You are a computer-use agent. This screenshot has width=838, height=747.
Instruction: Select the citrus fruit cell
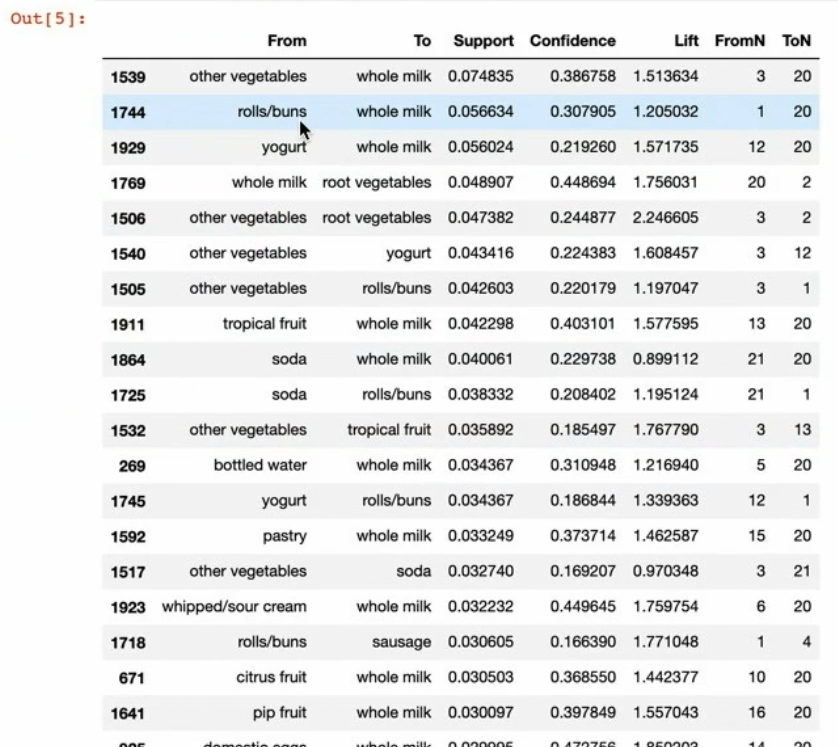pyautogui.click(x=271, y=677)
